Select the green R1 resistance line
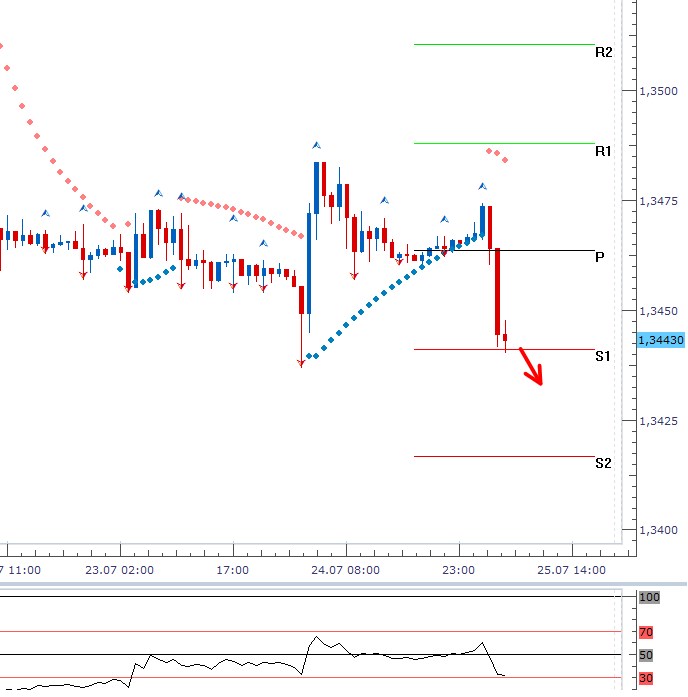Image resolution: width=688 pixels, height=697 pixels. [x=504, y=143]
